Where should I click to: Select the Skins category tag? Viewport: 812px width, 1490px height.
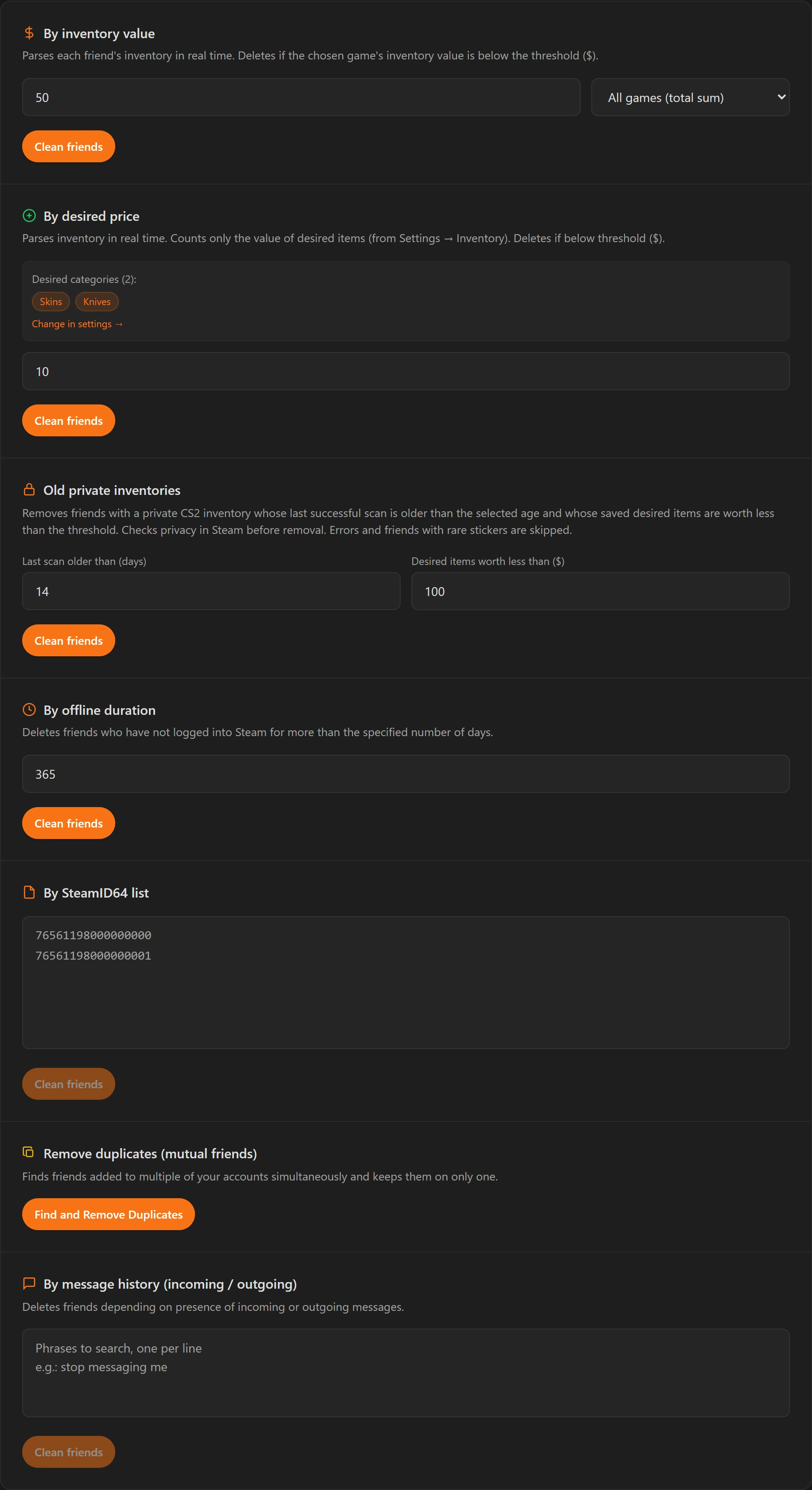(51, 302)
